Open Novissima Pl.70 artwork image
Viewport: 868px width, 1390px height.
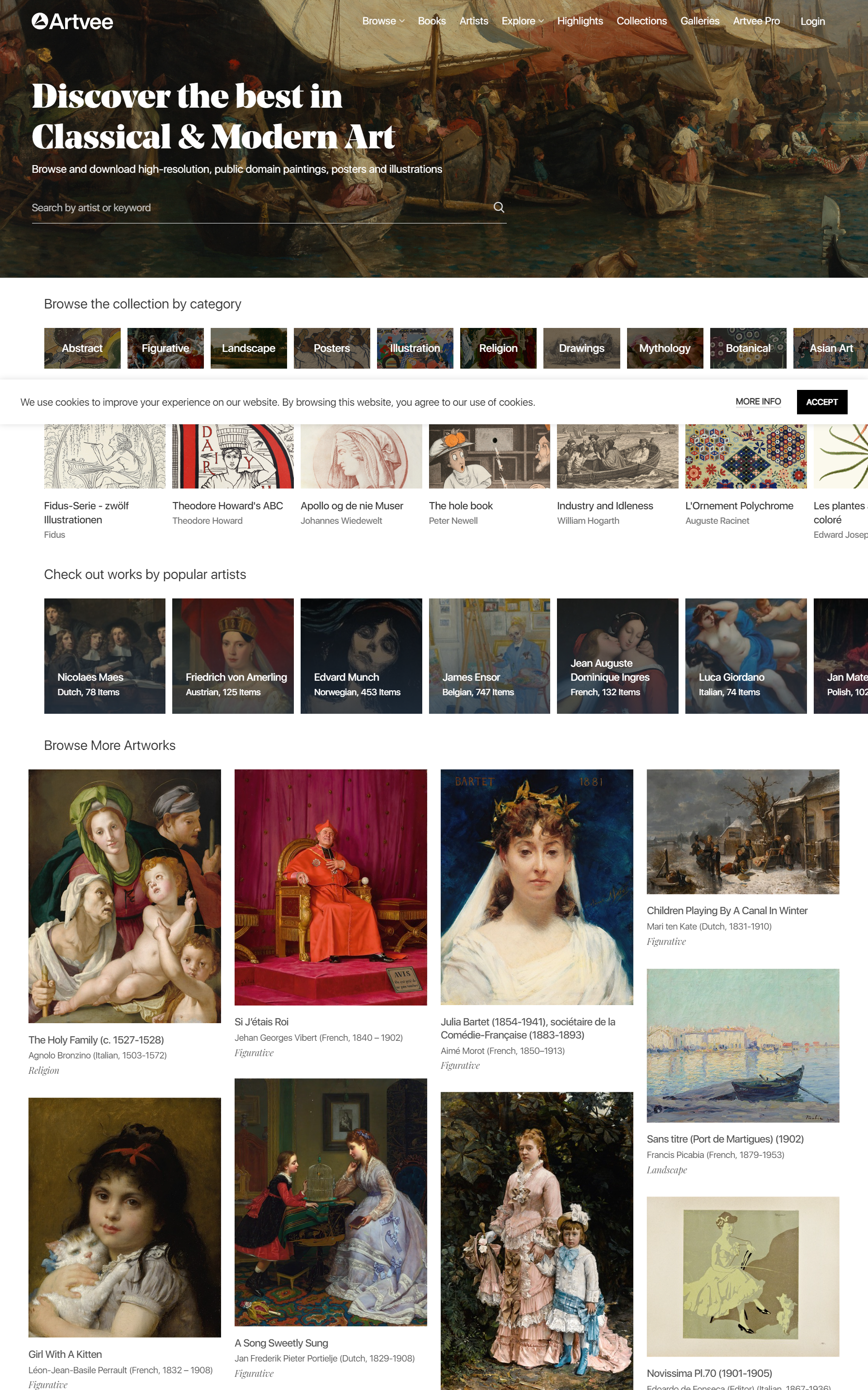743,1276
